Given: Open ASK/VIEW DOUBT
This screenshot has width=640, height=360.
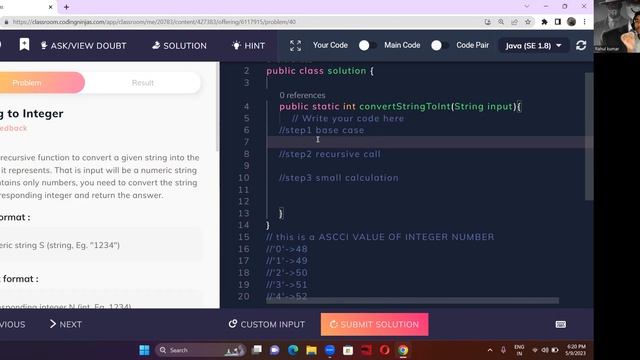Looking at the screenshot, I should pyautogui.click(x=83, y=46).
